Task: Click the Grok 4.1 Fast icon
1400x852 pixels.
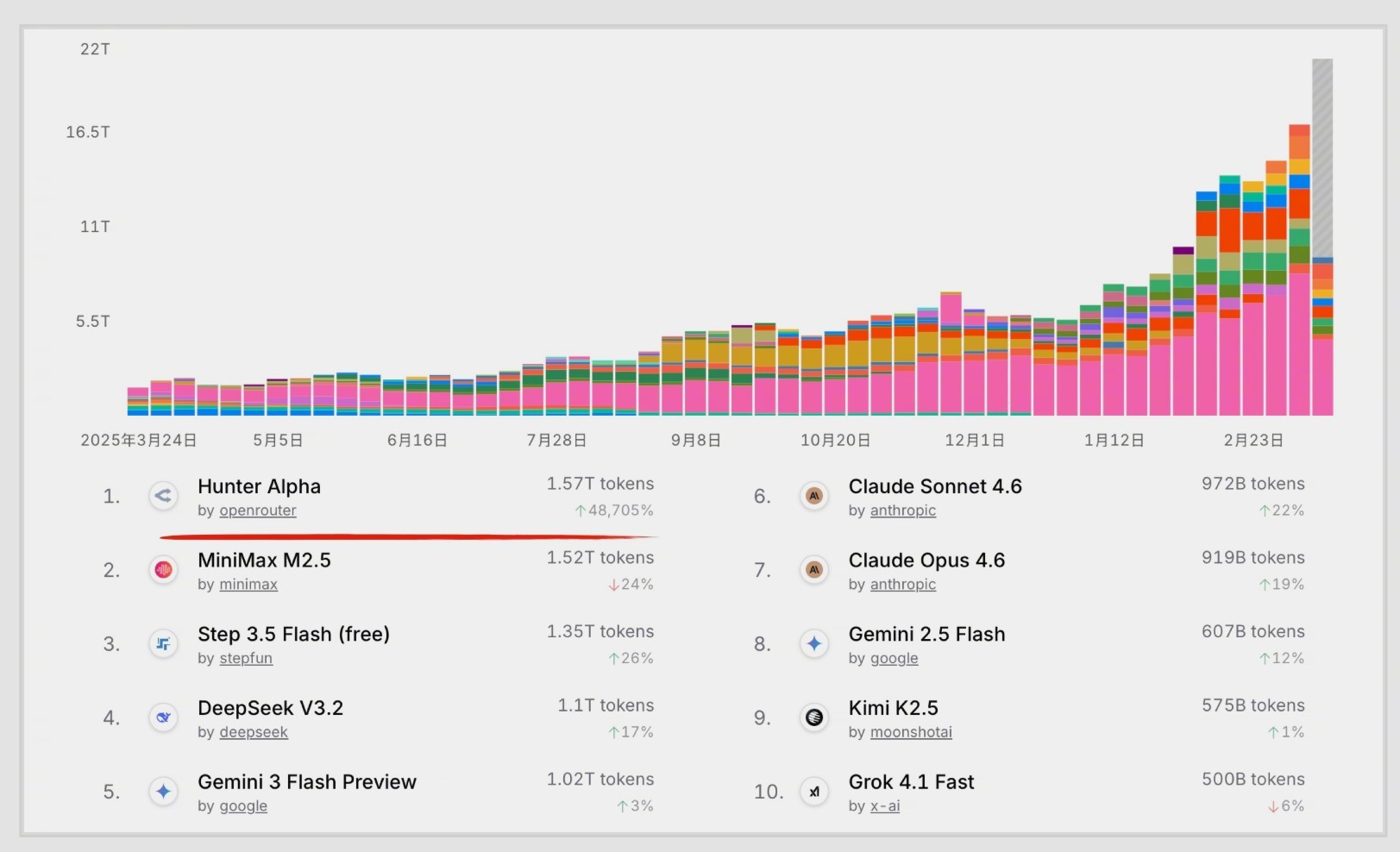Action: click(x=814, y=792)
